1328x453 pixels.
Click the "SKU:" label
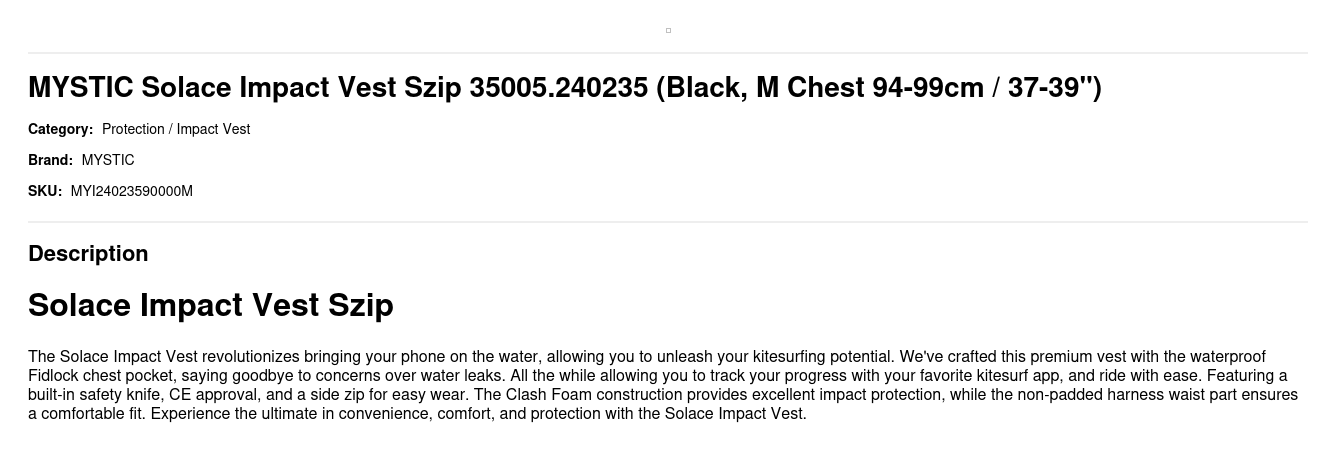point(45,191)
